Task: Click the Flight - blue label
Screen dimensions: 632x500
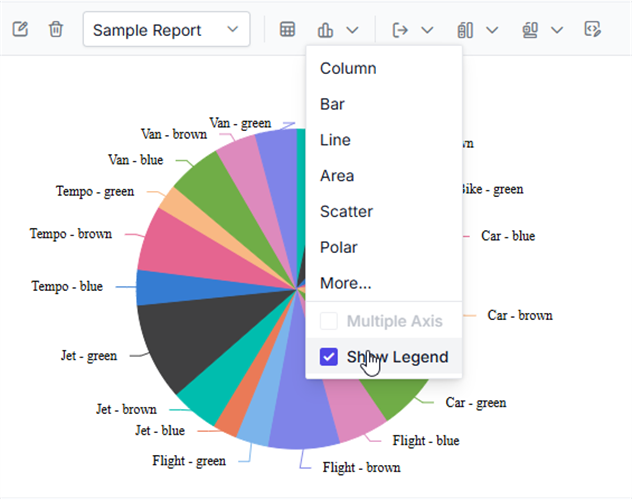Action: point(426,441)
